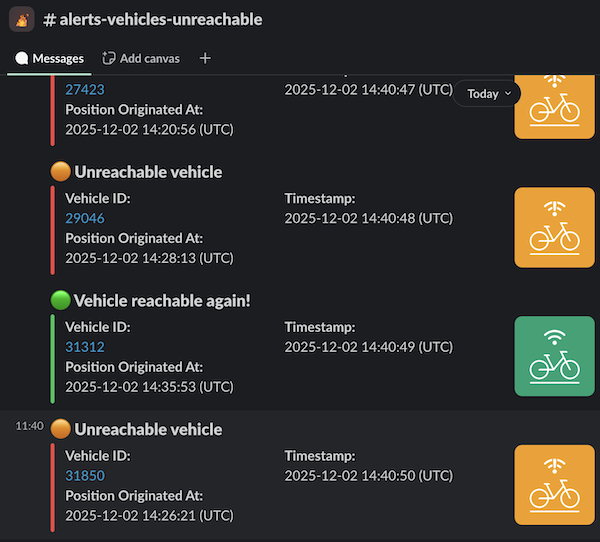Viewport: 600px width, 542px height.
Task: Follow the 31312 vehicle ID link
Action: [84, 347]
